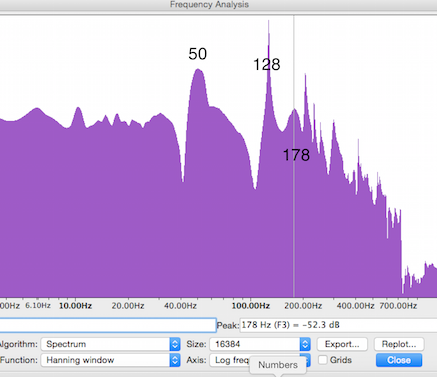The image size is (437, 377).
Task: Open the Size dropdown showing 16384
Action: (x=260, y=344)
